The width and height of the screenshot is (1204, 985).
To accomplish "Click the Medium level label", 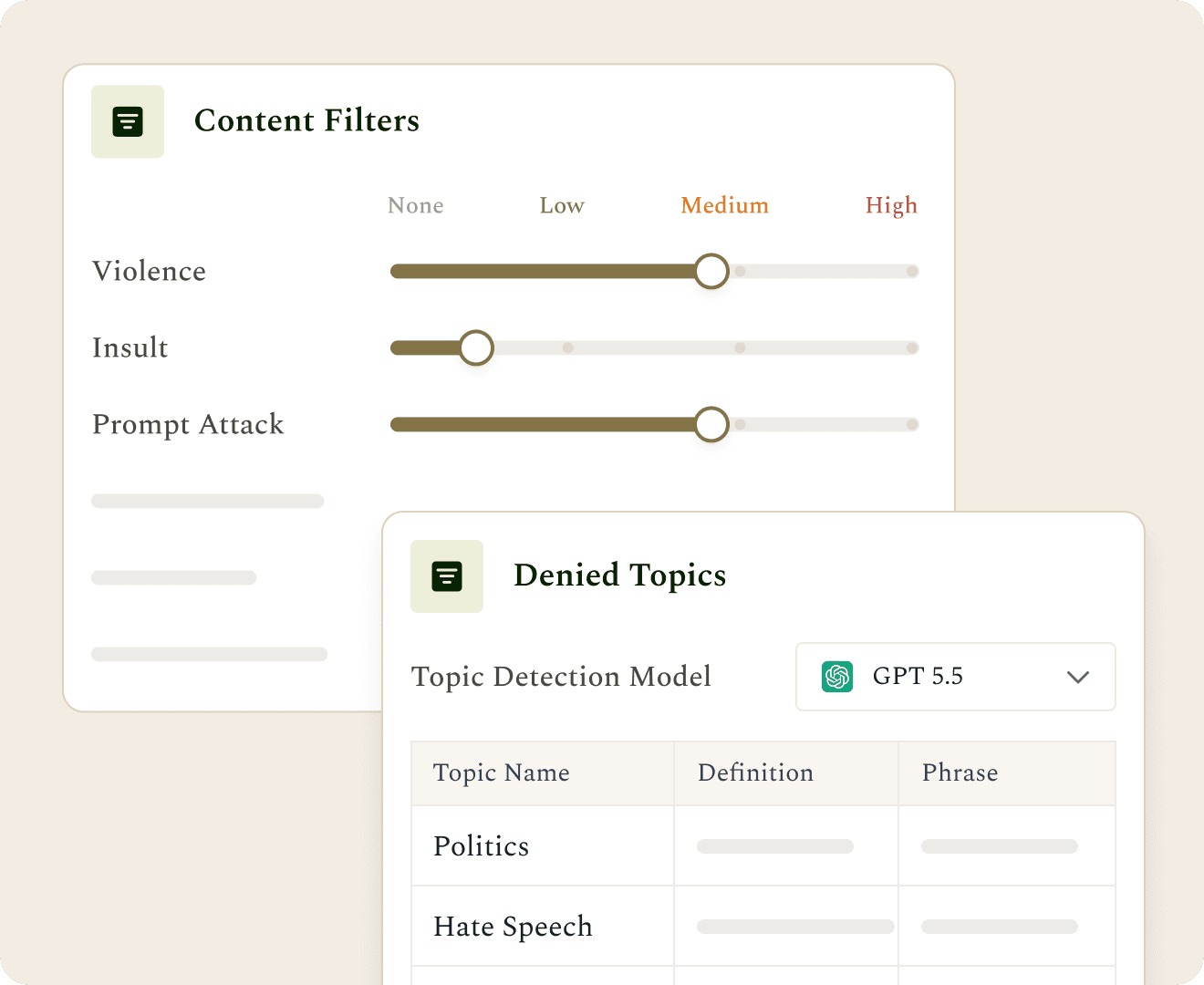I will pyautogui.click(x=725, y=205).
